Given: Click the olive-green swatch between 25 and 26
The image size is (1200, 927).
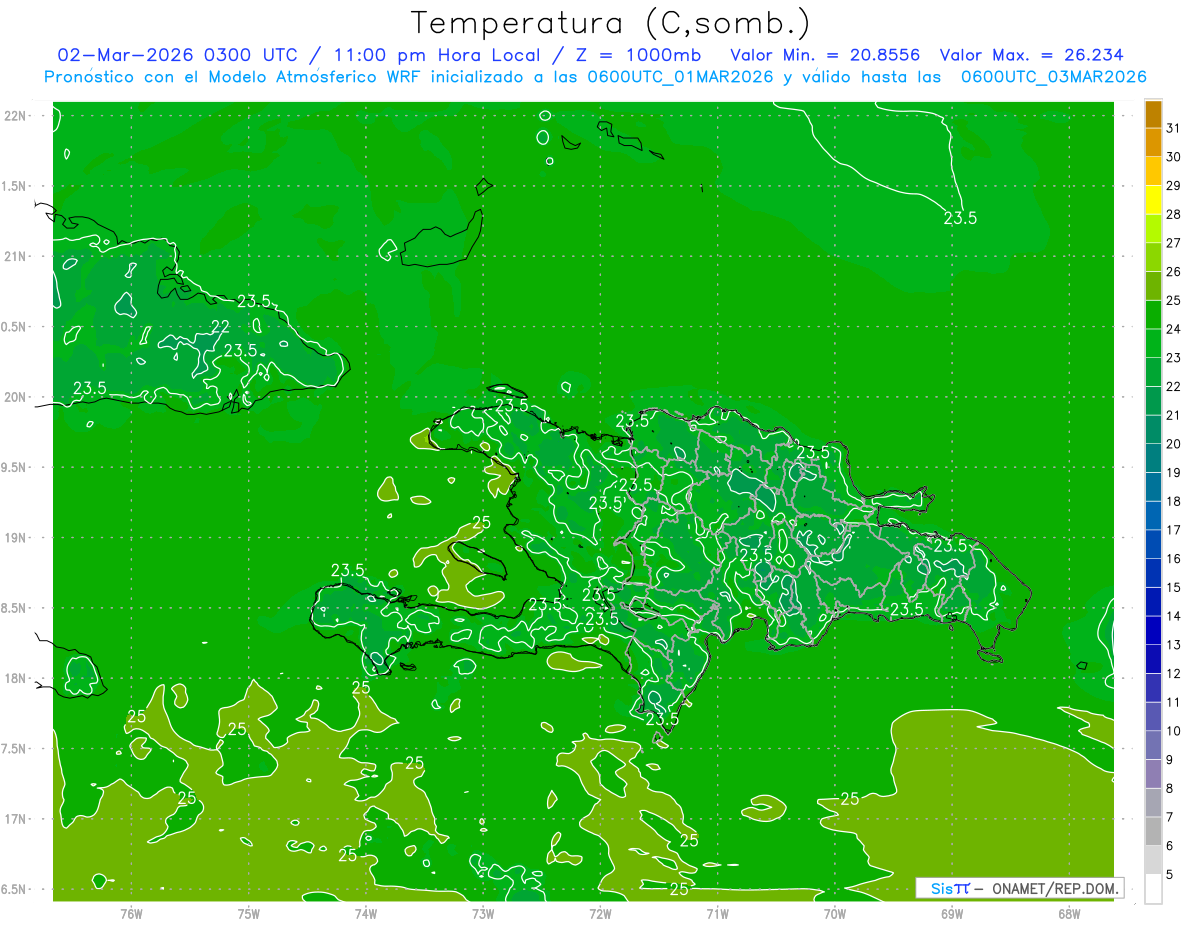Looking at the screenshot, I should click(x=1153, y=286).
